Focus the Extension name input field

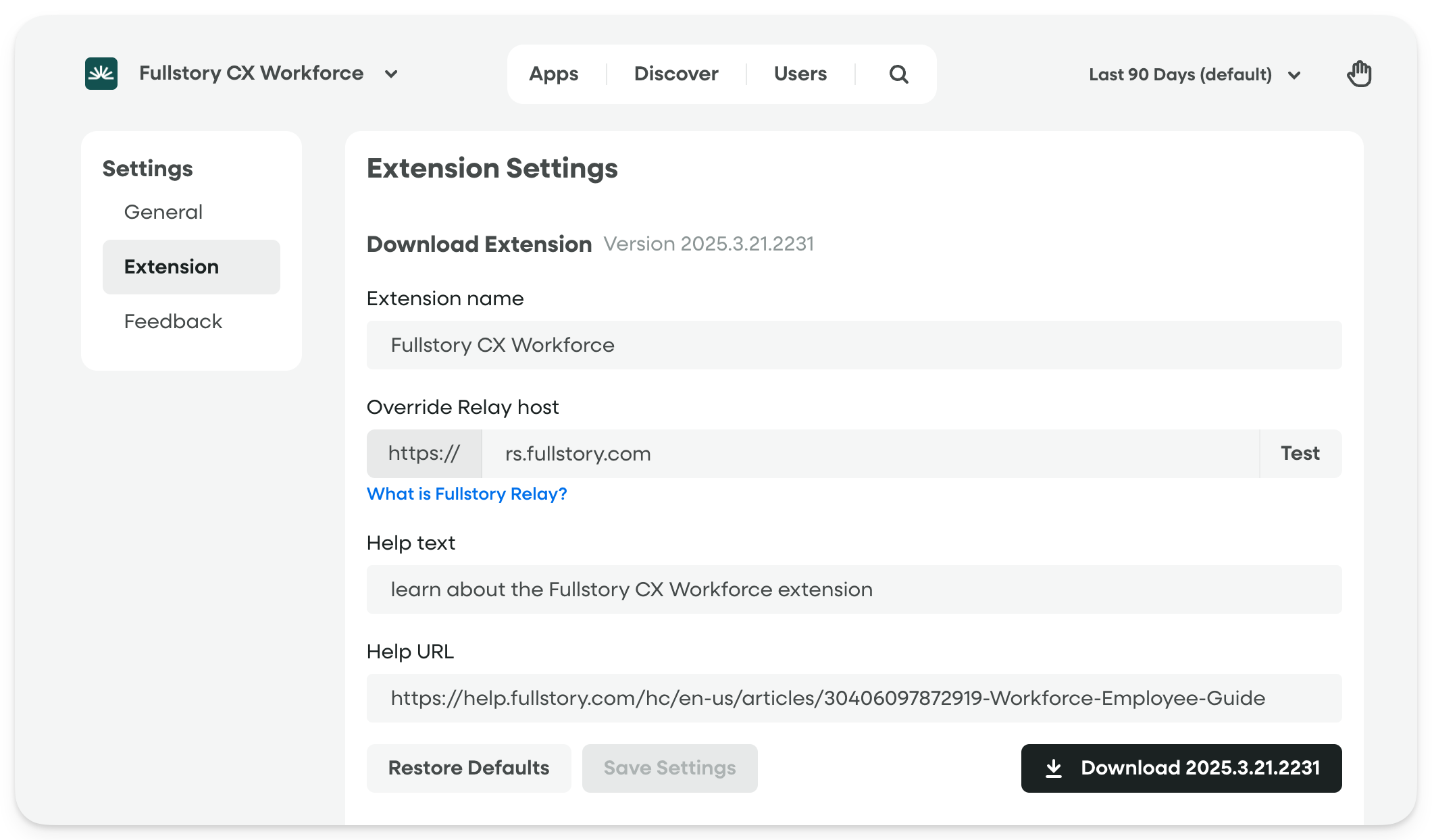854,345
